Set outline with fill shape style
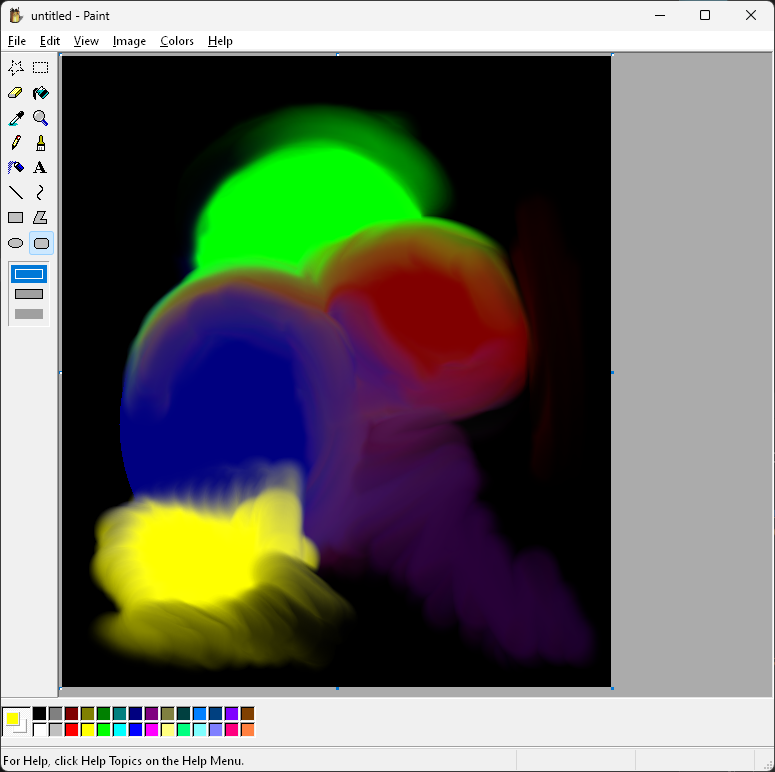 pos(29,294)
